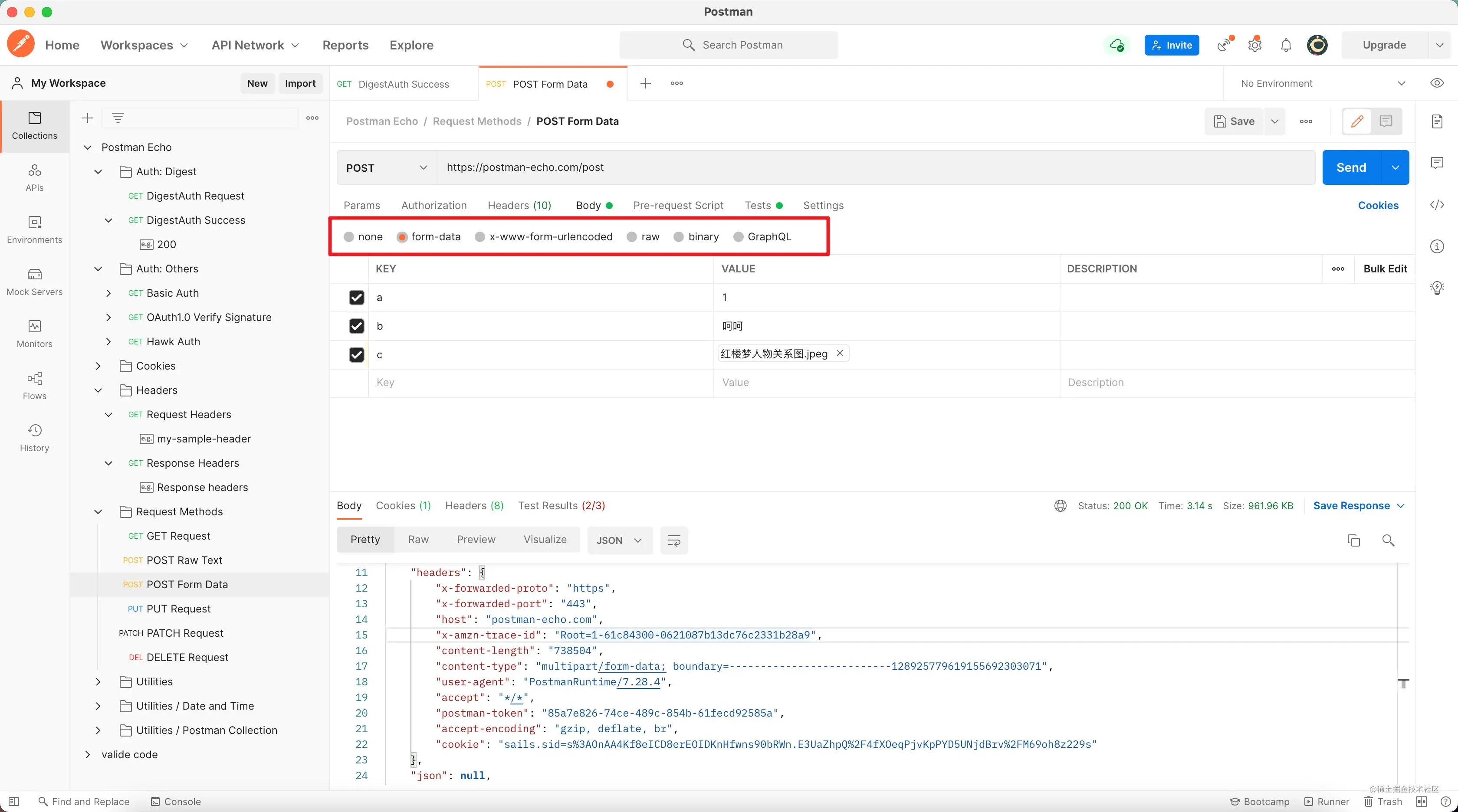Image resolution: width=1458 pixels, height=812 pixels.
Task: Open Mock Servers in the sidebar
Action: (35, 281)
